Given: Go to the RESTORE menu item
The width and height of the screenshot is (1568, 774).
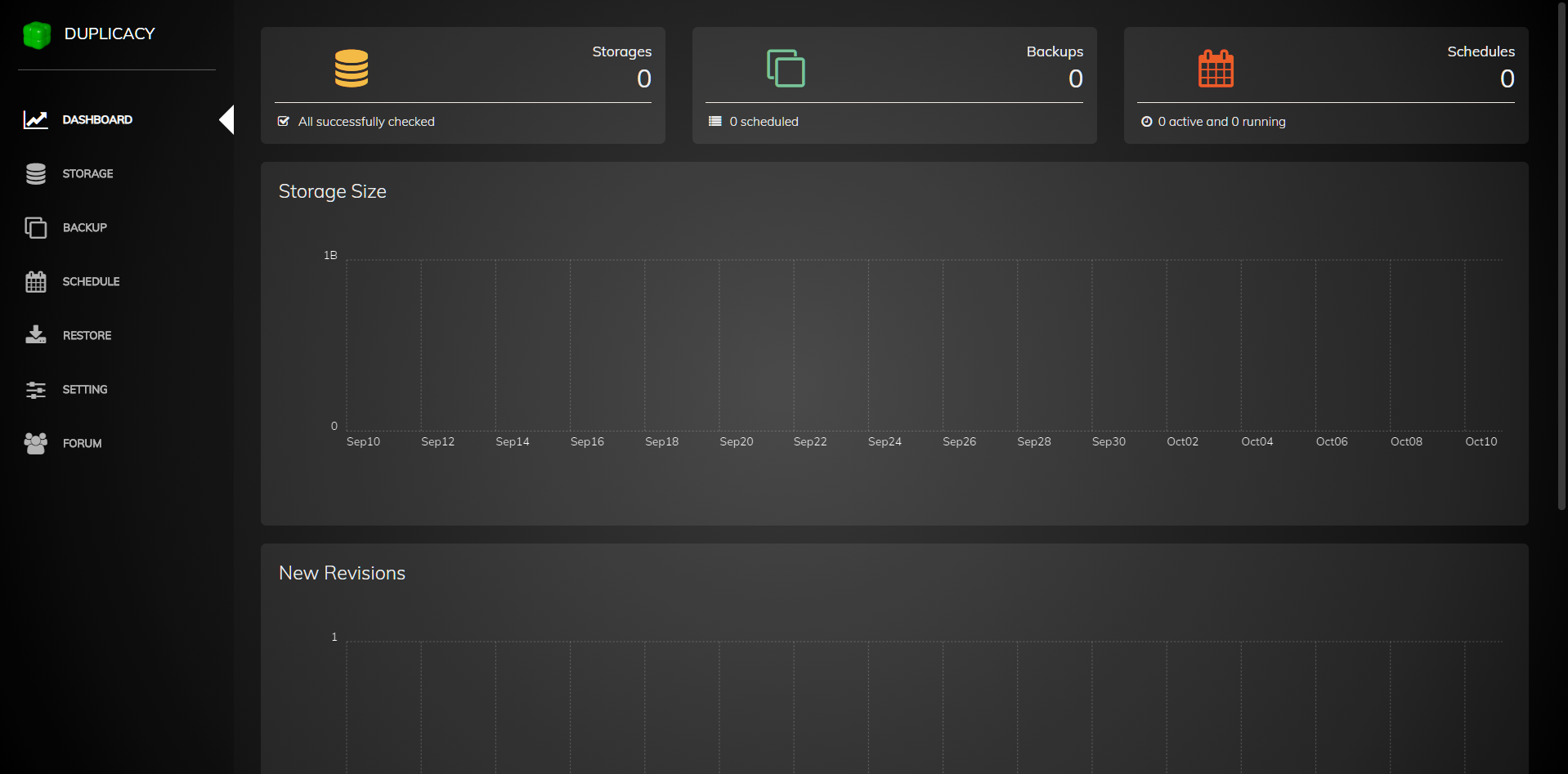Looking at the screenshot, I should (x=87, y=336).
